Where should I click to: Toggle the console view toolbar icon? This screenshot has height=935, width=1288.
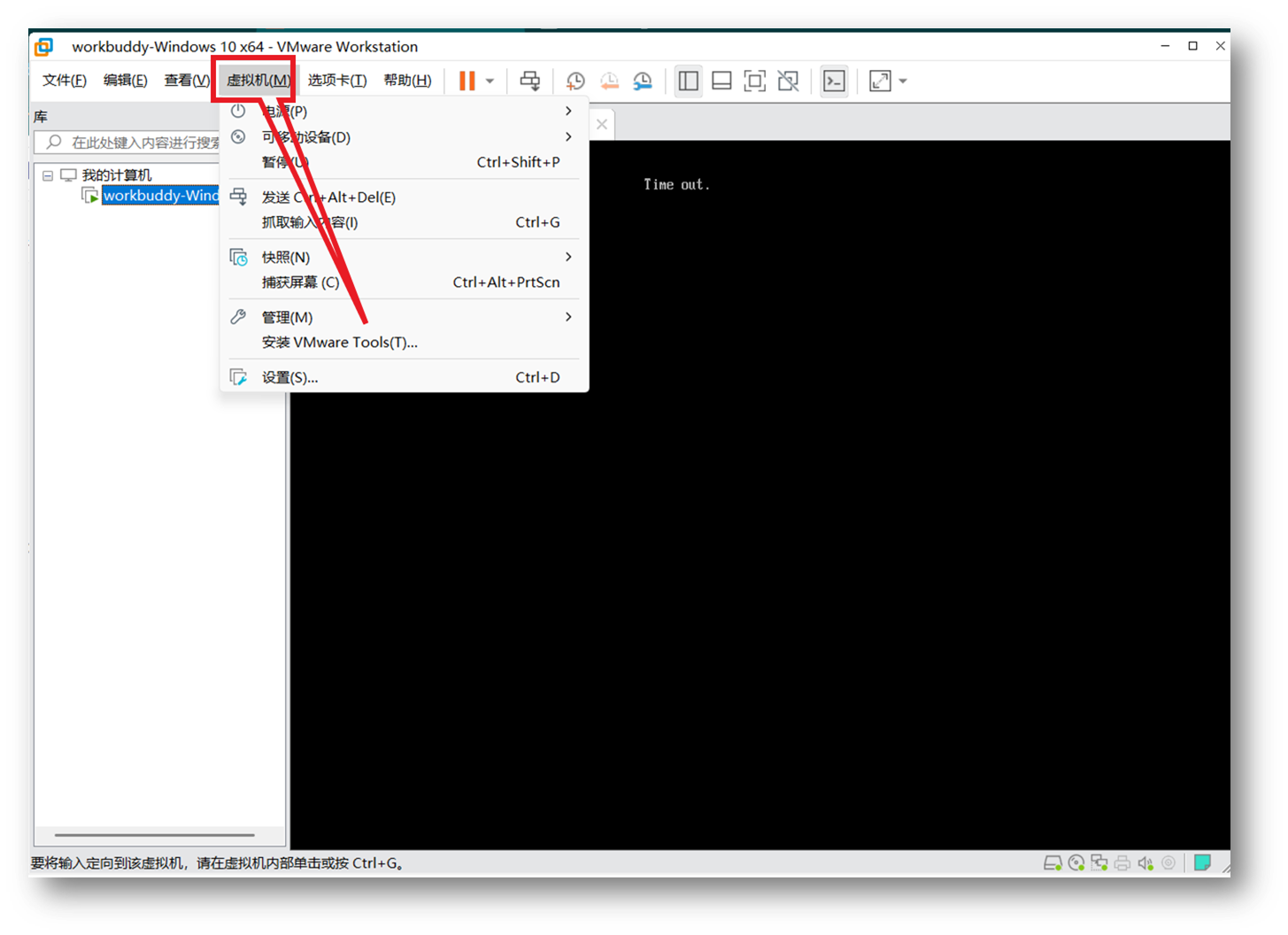[x=835, y=81]
